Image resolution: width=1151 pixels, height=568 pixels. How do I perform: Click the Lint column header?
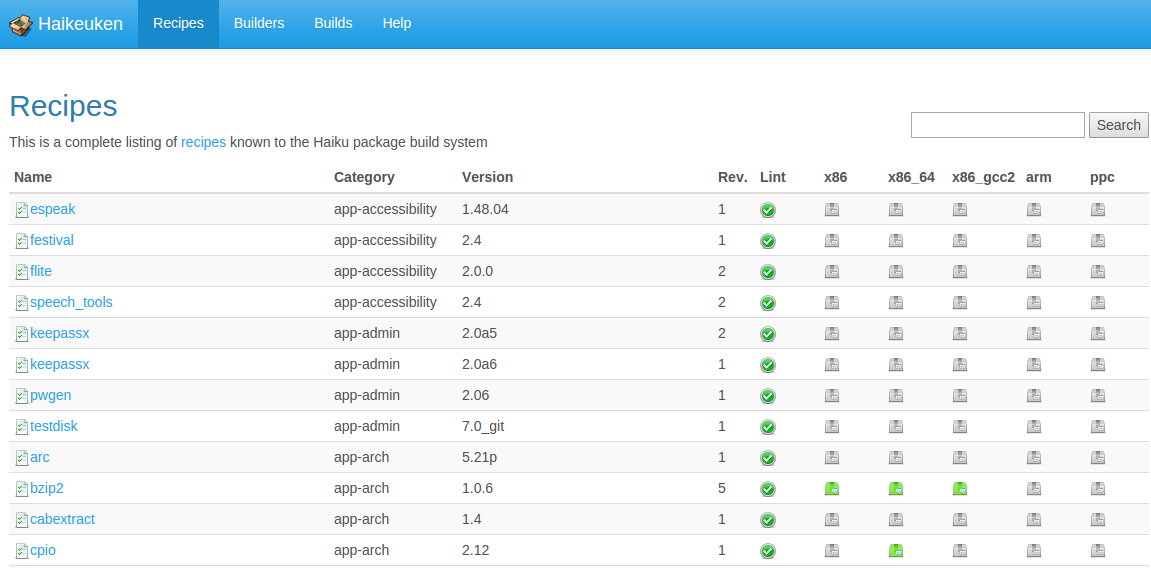tap(773, 177)
